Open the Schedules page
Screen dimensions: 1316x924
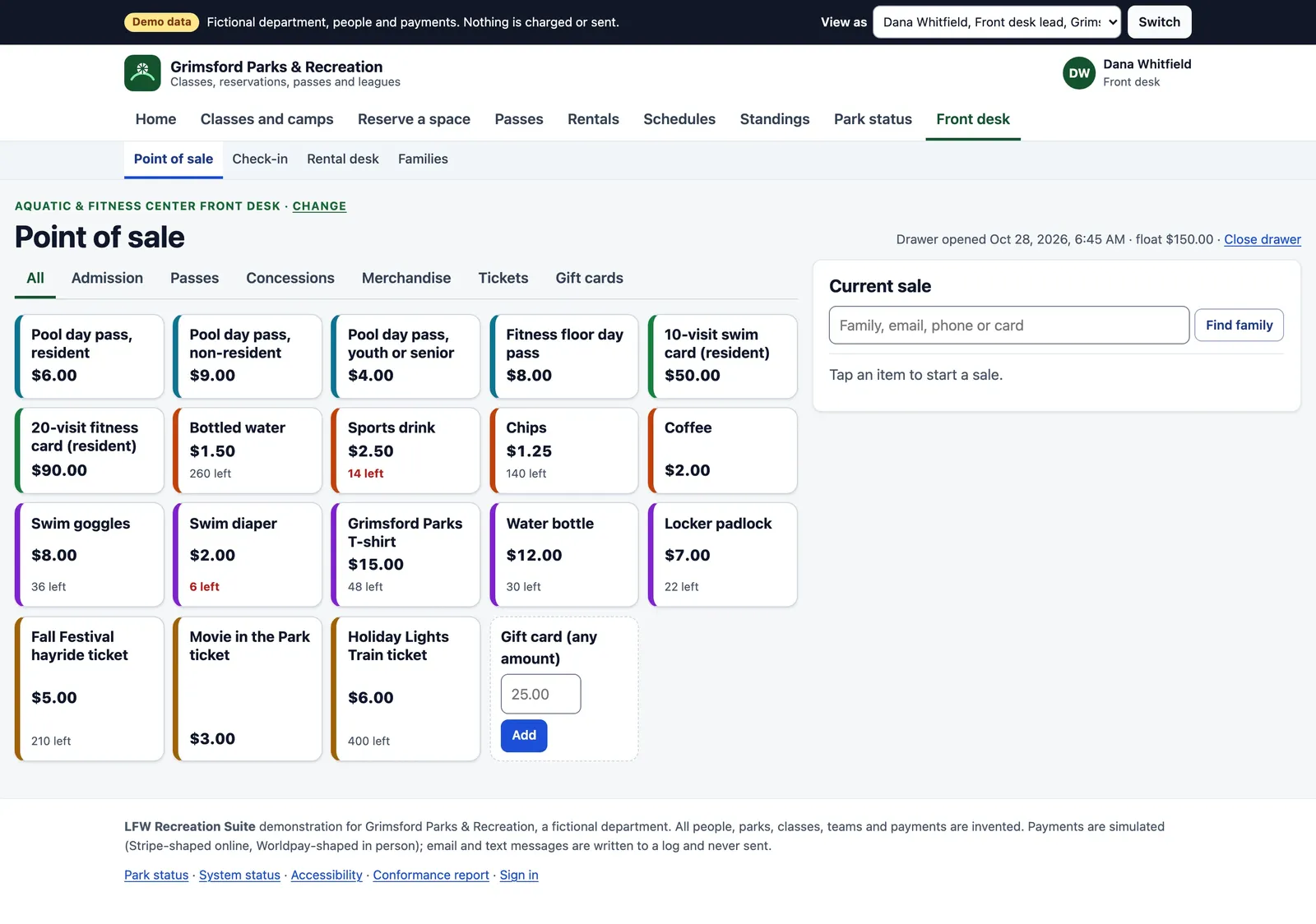[679, 119]
